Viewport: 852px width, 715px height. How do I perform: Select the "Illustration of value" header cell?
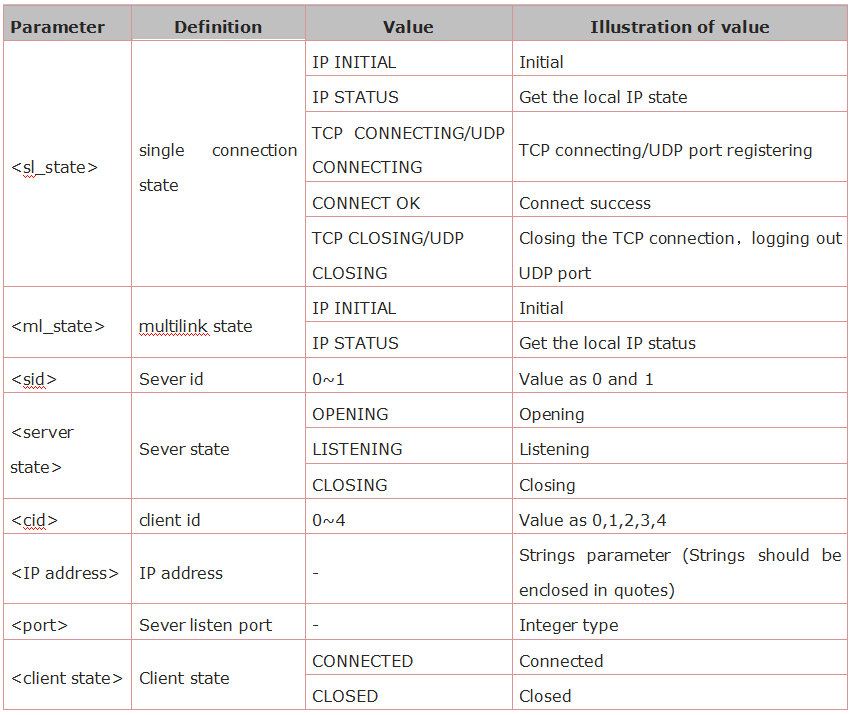click(680, 27)
